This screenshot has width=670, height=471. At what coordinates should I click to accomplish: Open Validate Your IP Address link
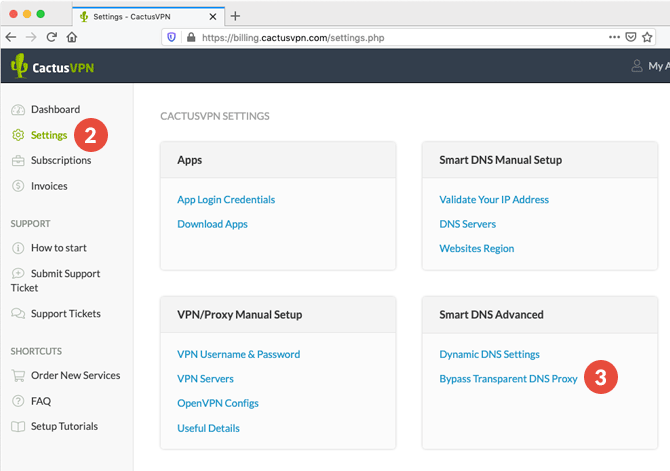pos(494,200)
